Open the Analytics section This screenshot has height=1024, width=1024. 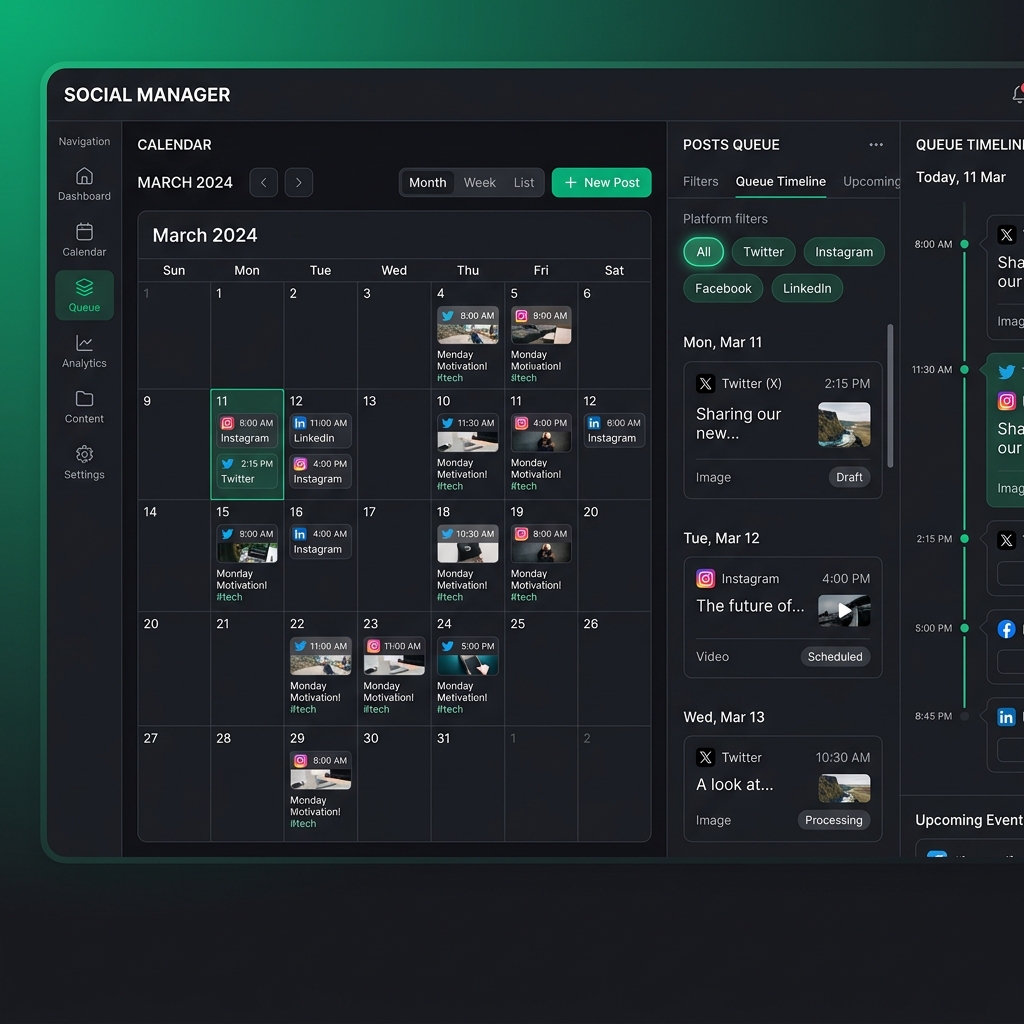click(x=84, y=351)
